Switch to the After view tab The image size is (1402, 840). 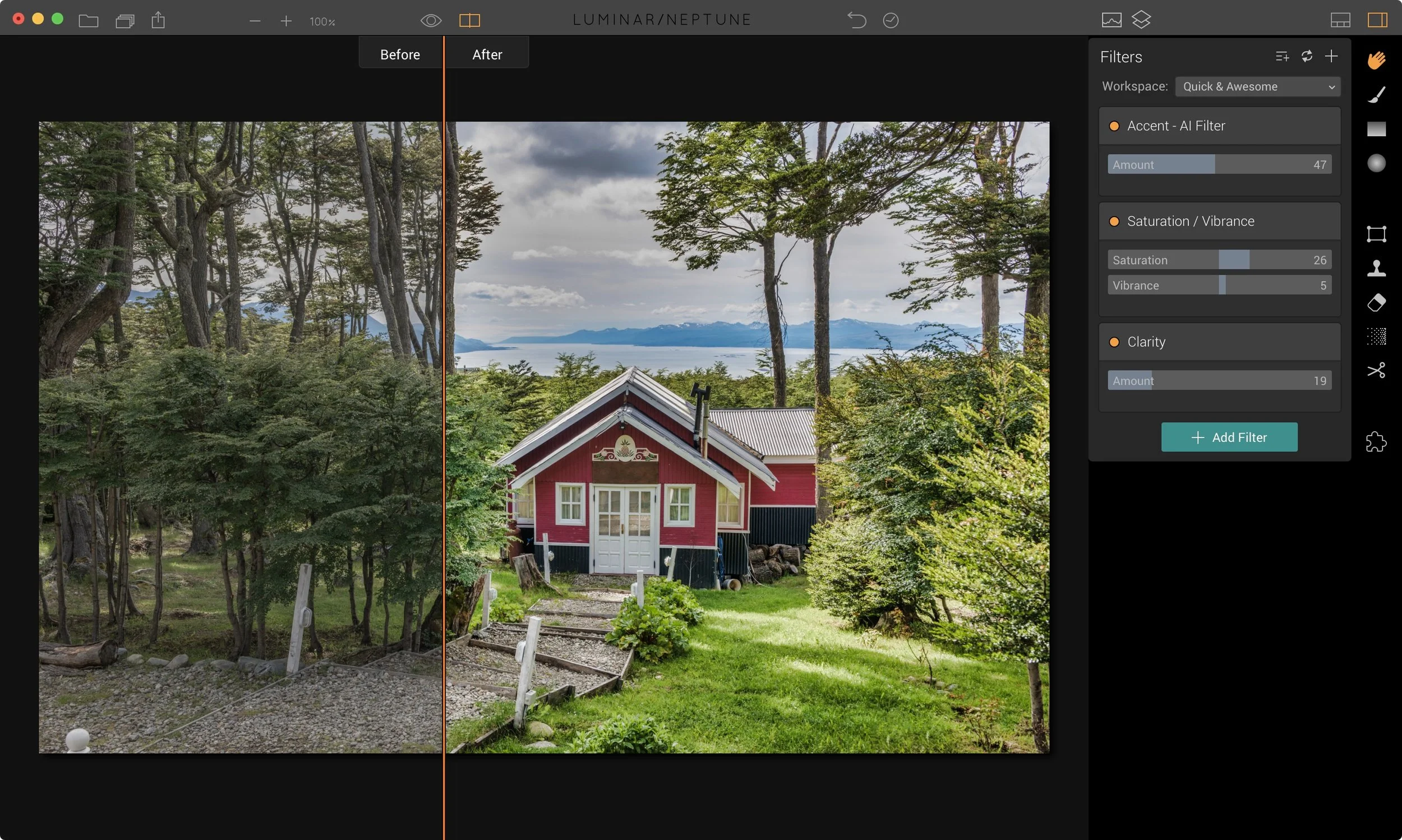pos(487,53)
